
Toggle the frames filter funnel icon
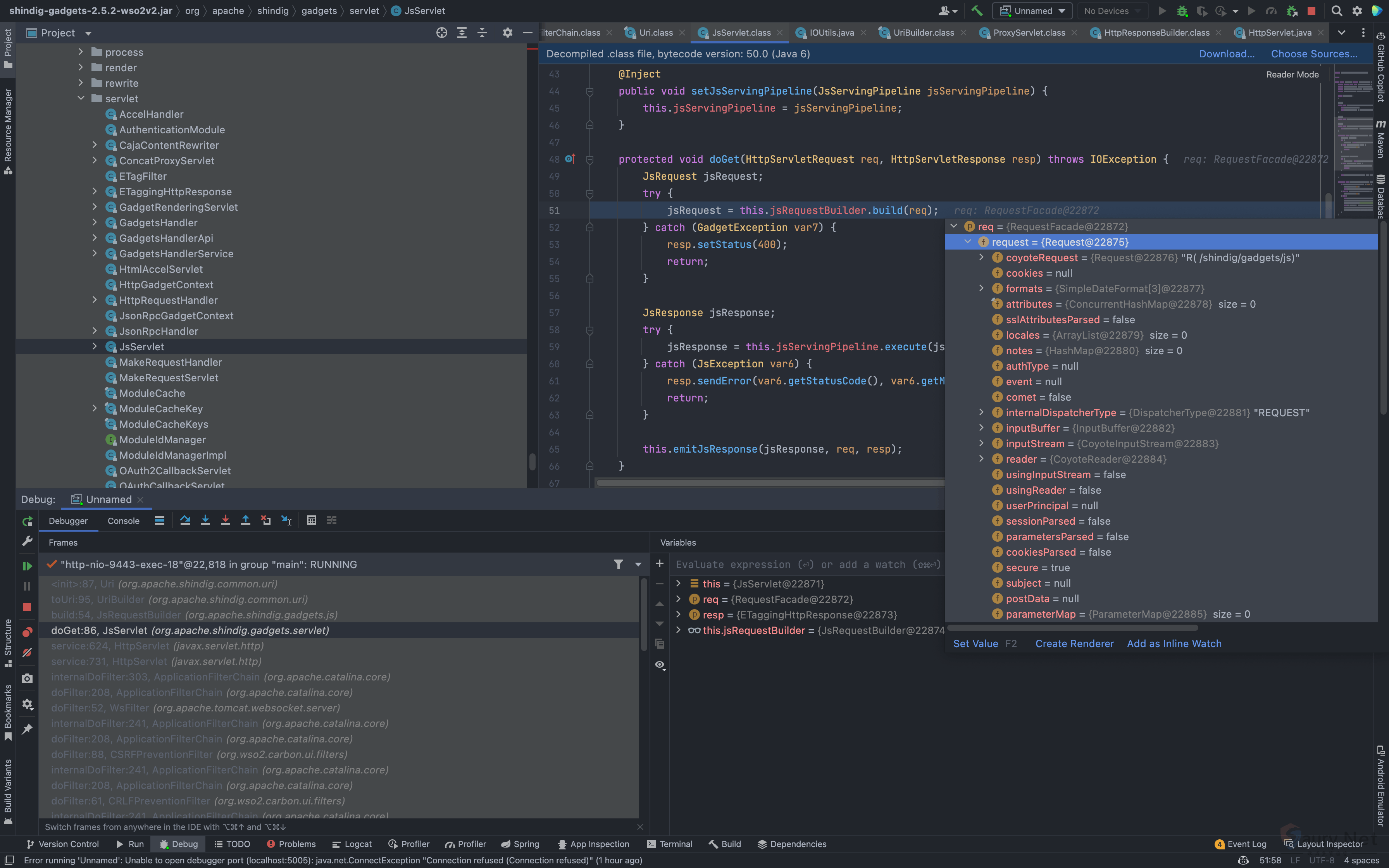tap(618, 564)
